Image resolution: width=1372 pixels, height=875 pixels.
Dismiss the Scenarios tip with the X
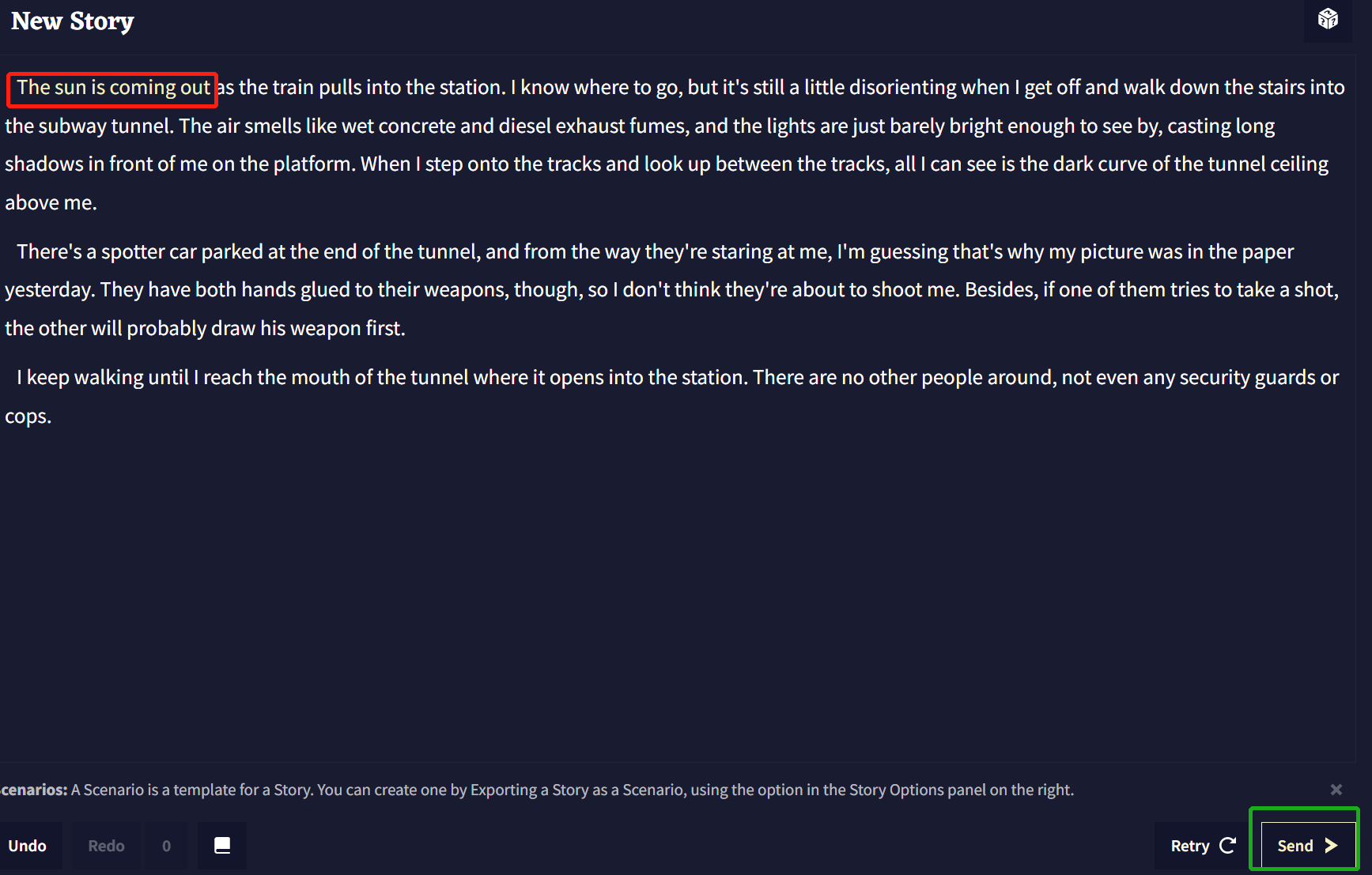[1336, 790]
